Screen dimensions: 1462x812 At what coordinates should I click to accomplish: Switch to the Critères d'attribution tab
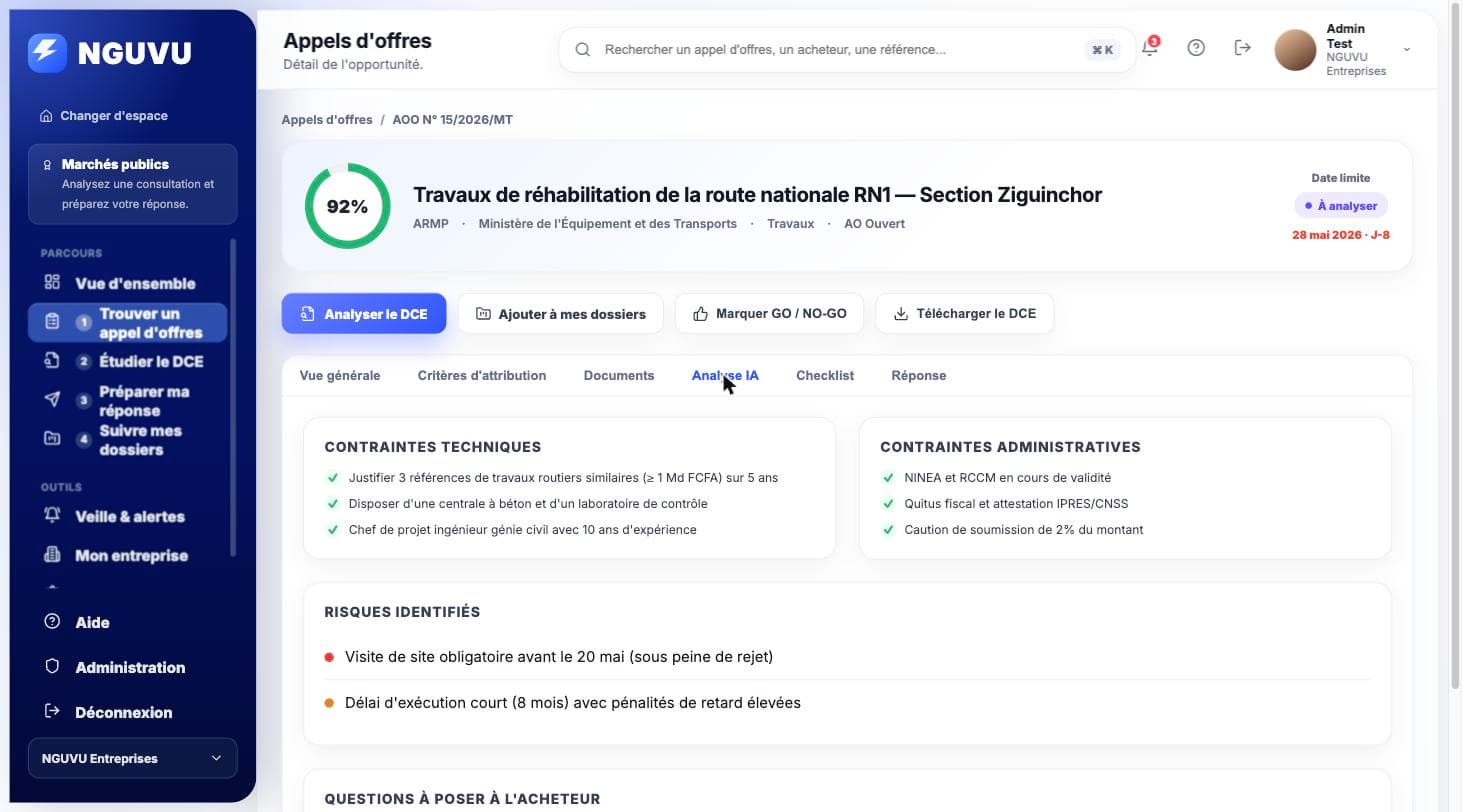point(482,376)
